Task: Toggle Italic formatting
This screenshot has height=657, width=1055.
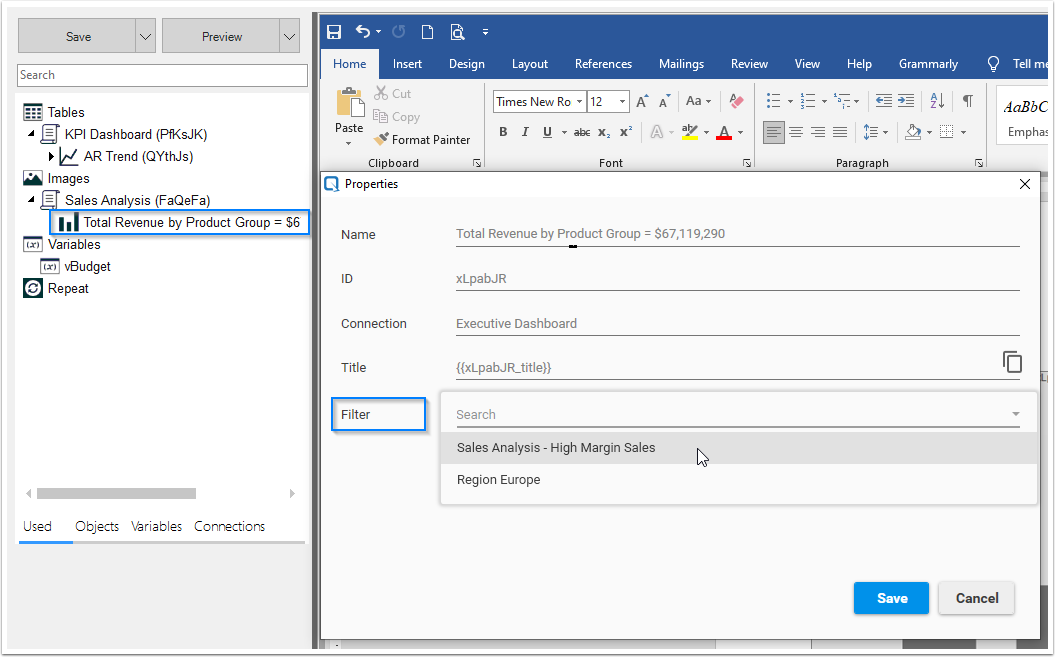Action: 525,132
